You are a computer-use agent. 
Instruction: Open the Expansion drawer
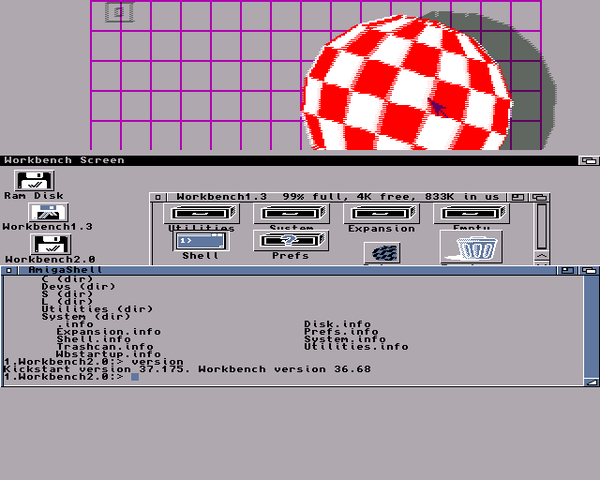click(x=380, y=213)
